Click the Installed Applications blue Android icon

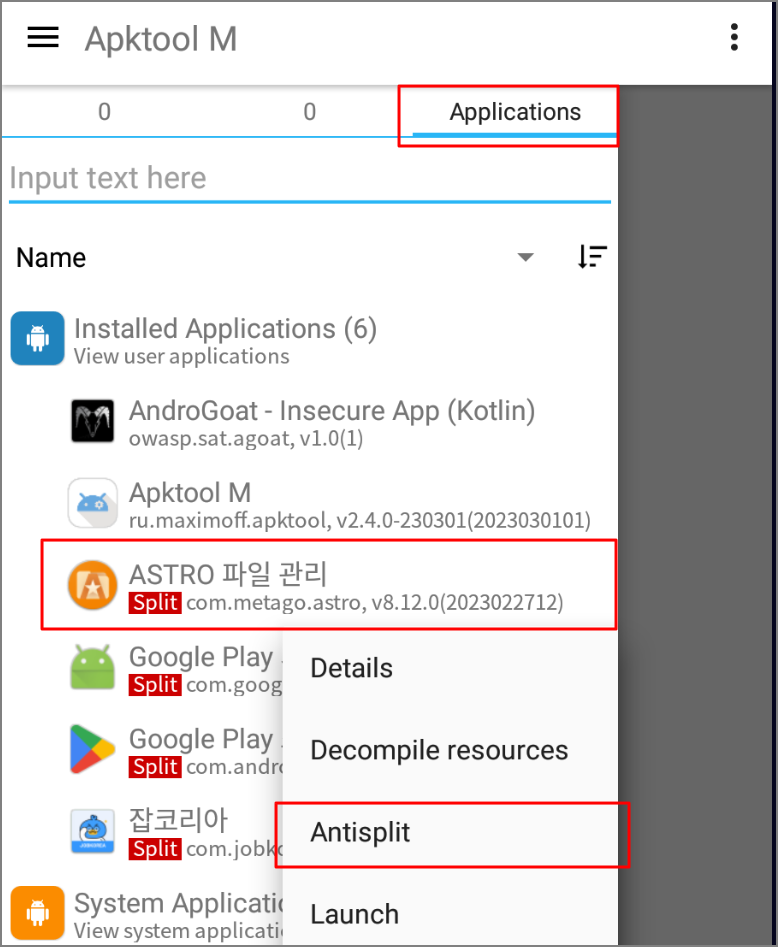[37, 338]
